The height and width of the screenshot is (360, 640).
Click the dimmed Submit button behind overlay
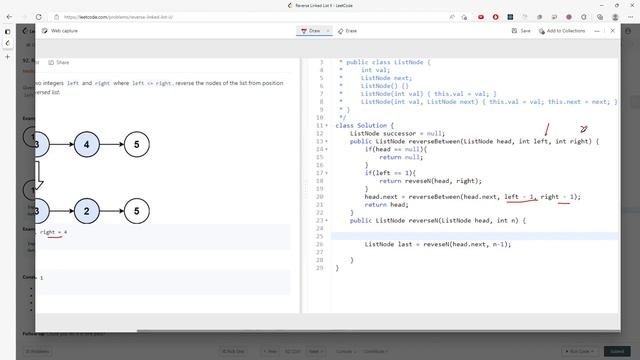coord(617,351)
